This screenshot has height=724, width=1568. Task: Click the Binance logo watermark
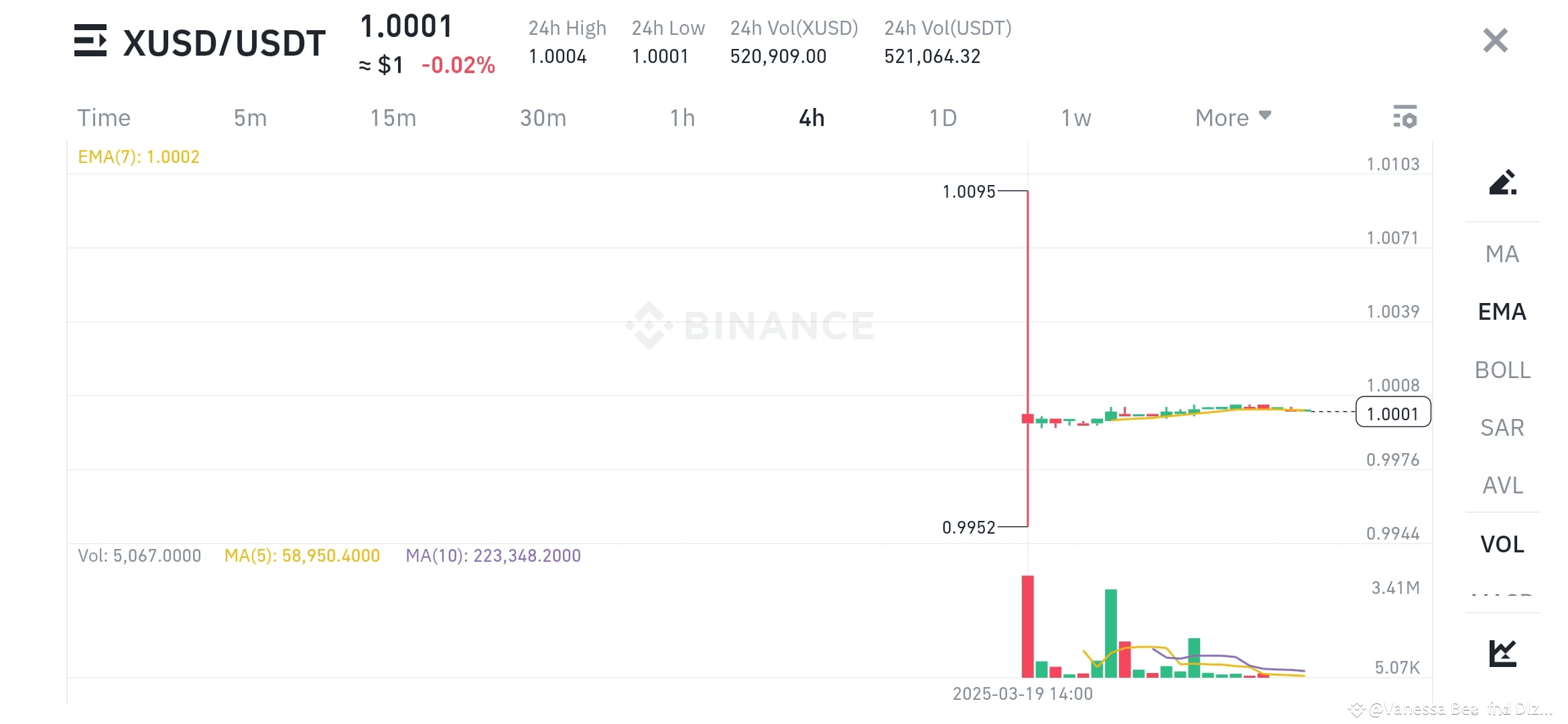750,324
